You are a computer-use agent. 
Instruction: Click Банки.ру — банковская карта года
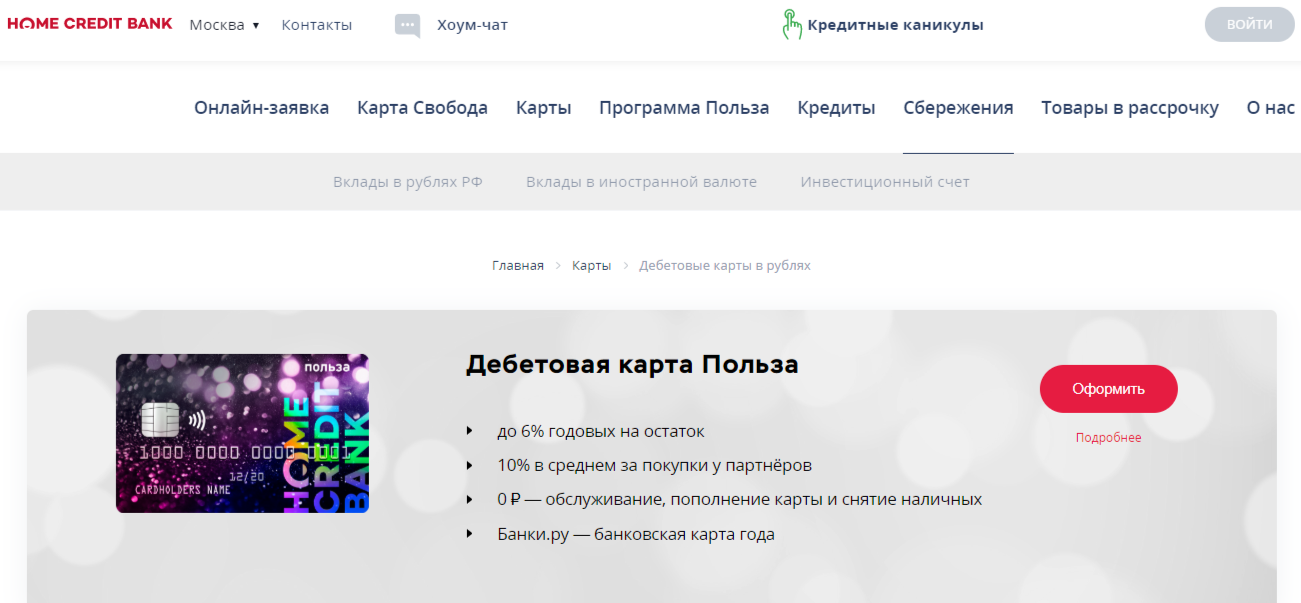(x=636, y=534)
